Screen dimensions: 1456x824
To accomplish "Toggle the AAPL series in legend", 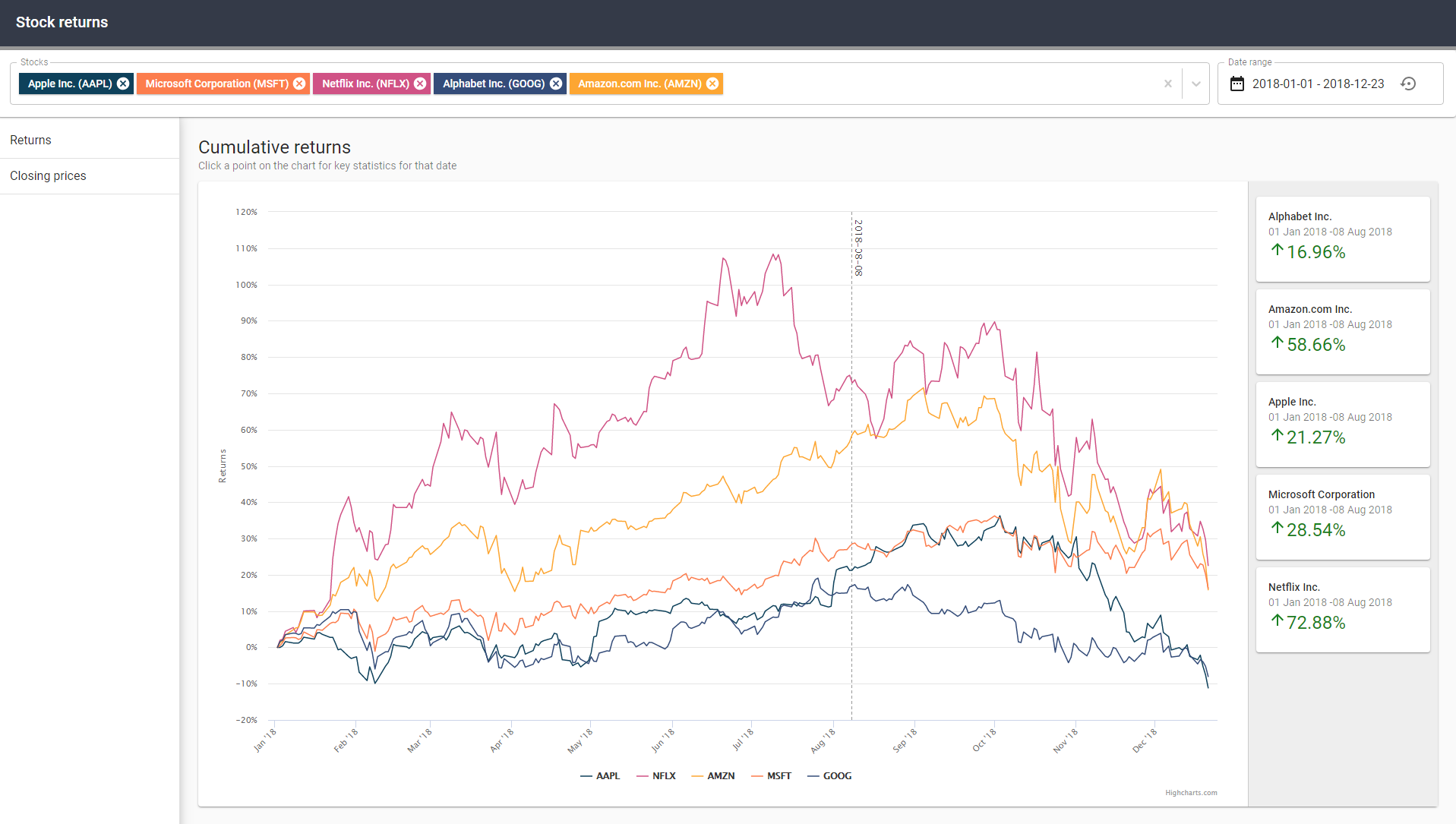I will [x=600, y=775].
